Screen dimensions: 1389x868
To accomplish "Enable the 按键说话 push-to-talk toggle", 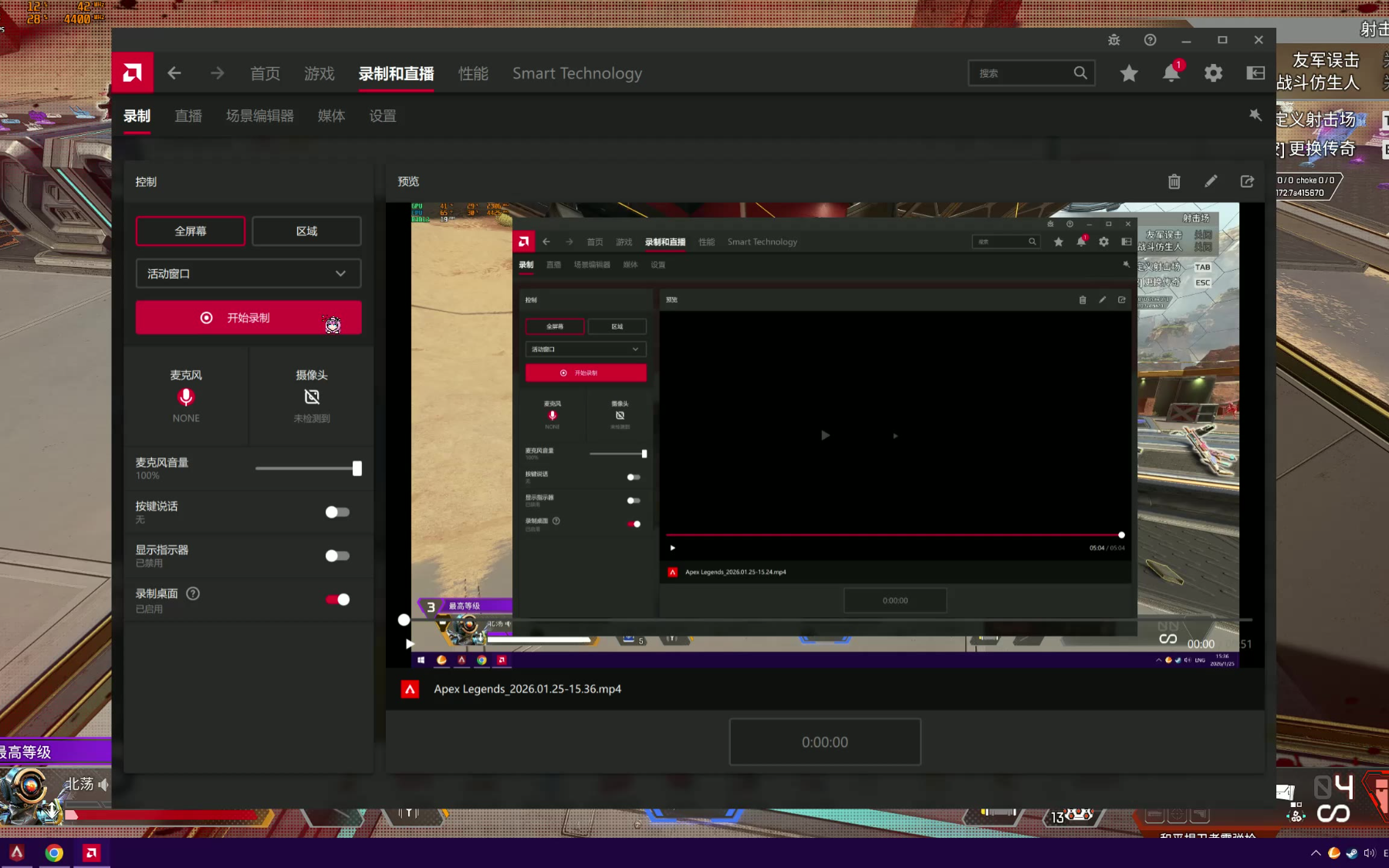I will (337, 512).
